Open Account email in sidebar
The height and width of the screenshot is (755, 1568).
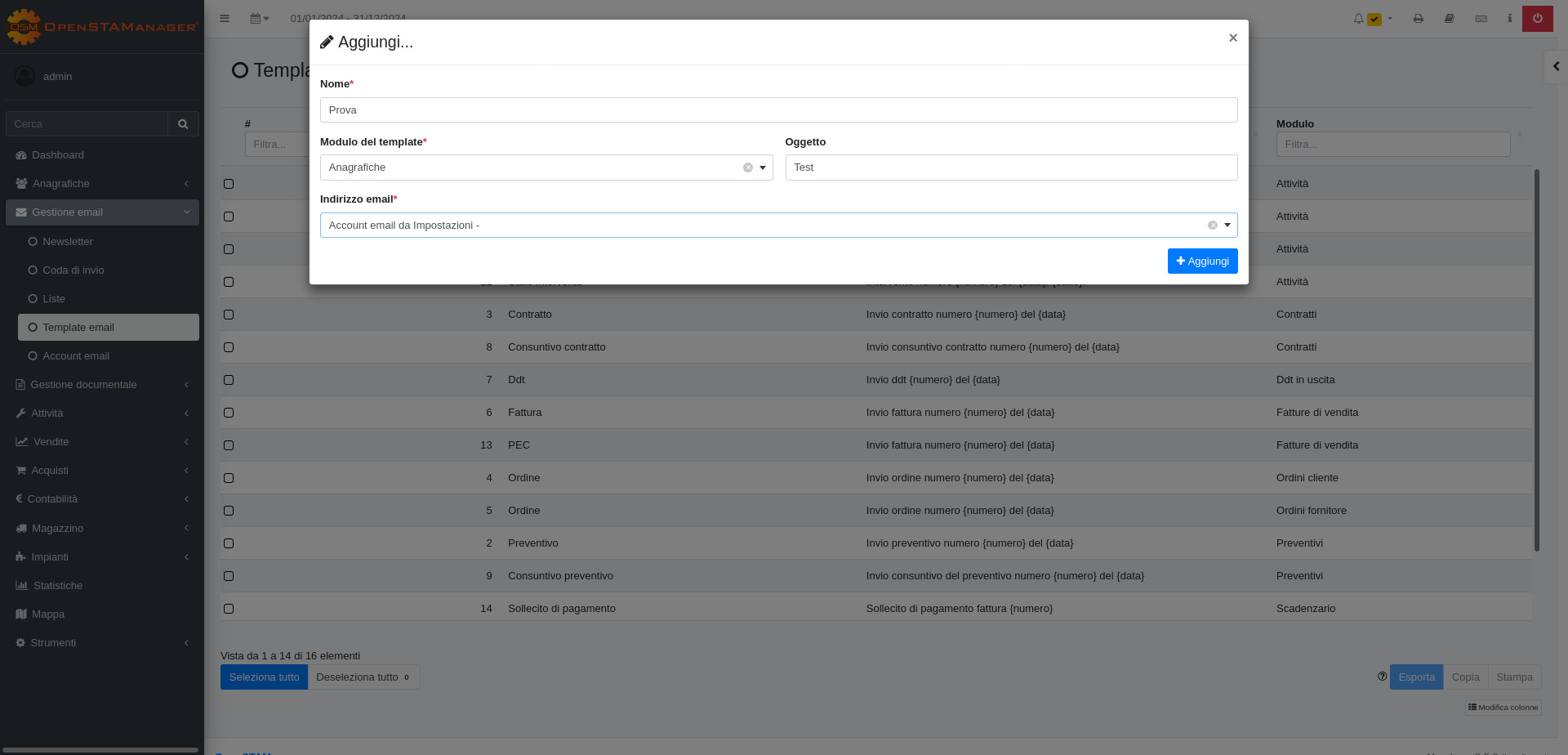click(x=76, y=356)
